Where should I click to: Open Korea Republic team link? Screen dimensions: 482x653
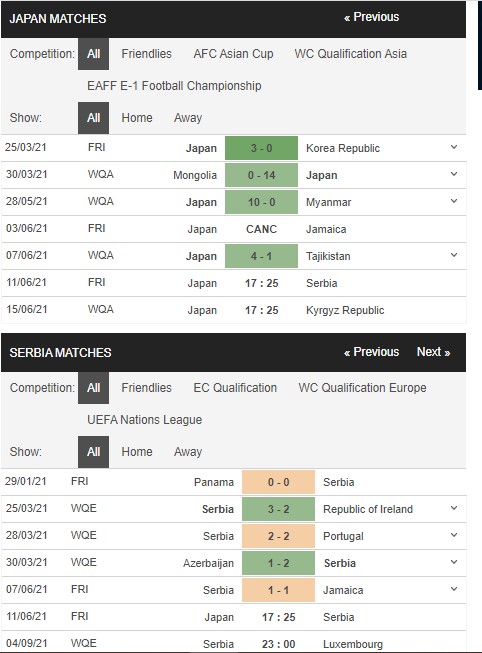point(343,148)
